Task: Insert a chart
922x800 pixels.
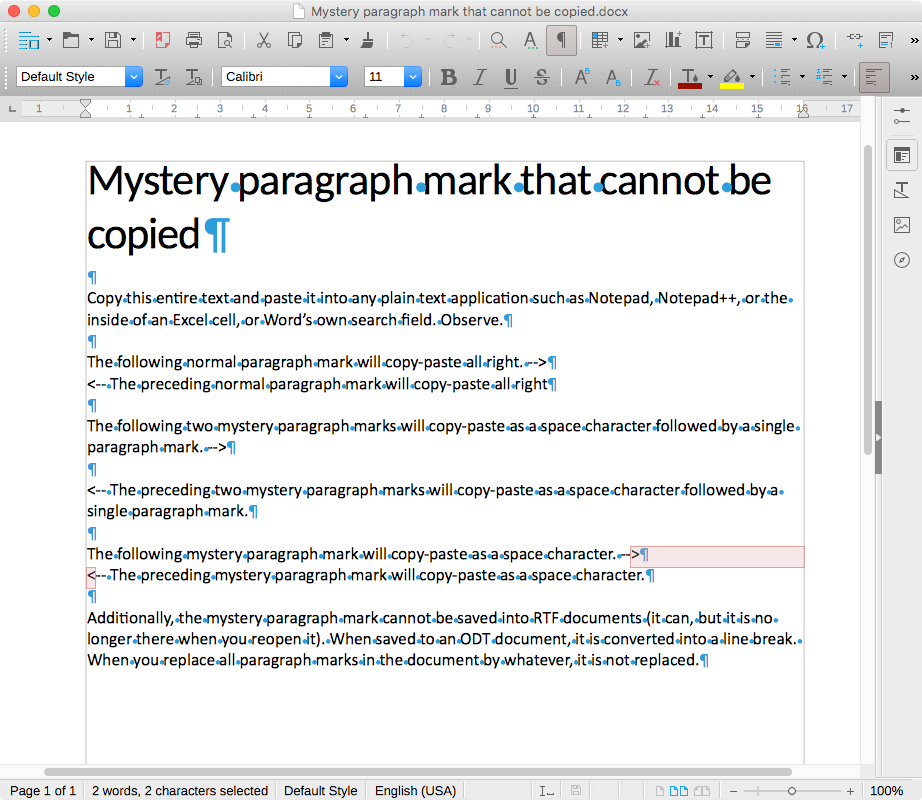Action: (x=675, y=40)
